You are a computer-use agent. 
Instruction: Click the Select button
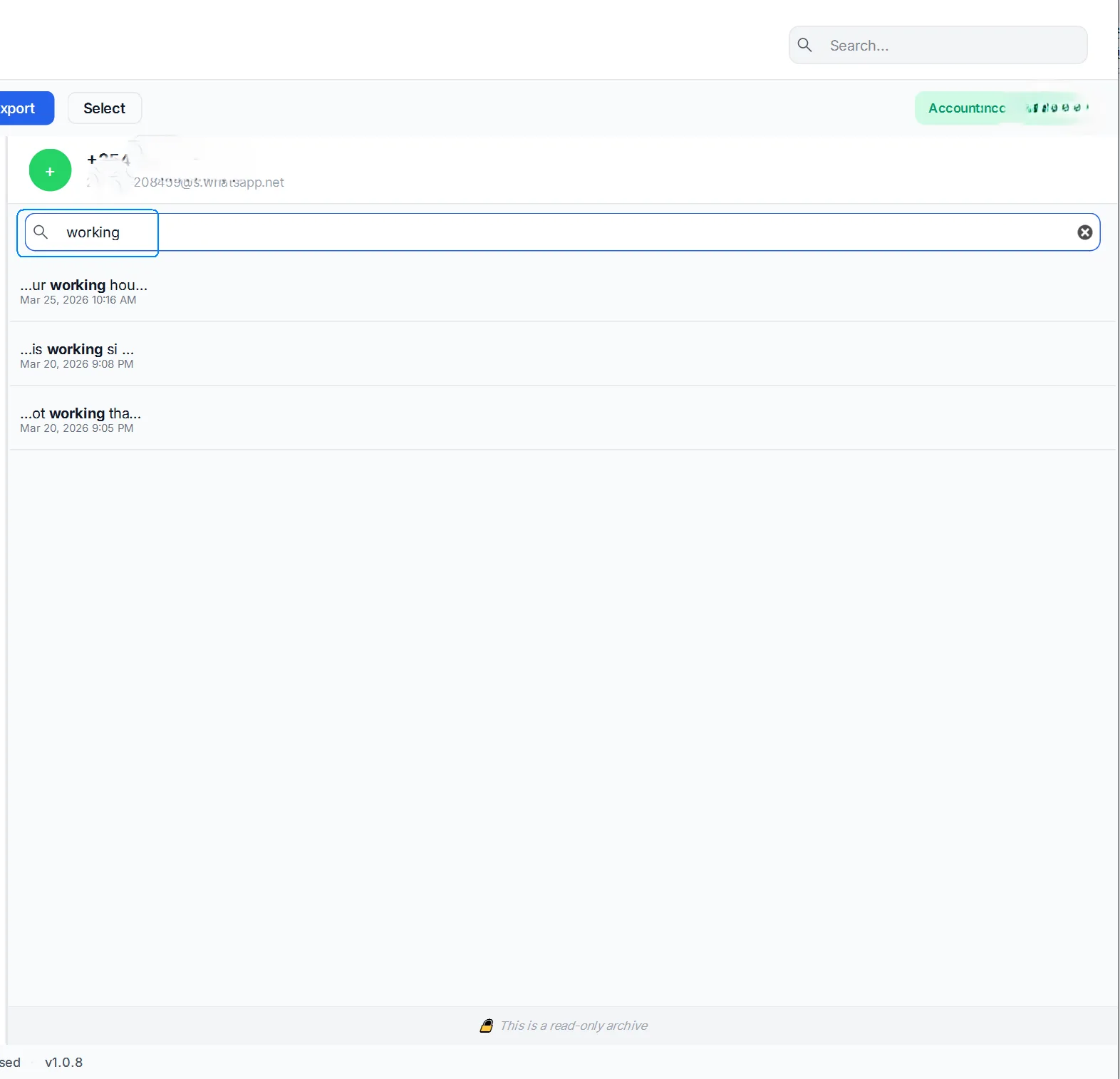(105, 108)
